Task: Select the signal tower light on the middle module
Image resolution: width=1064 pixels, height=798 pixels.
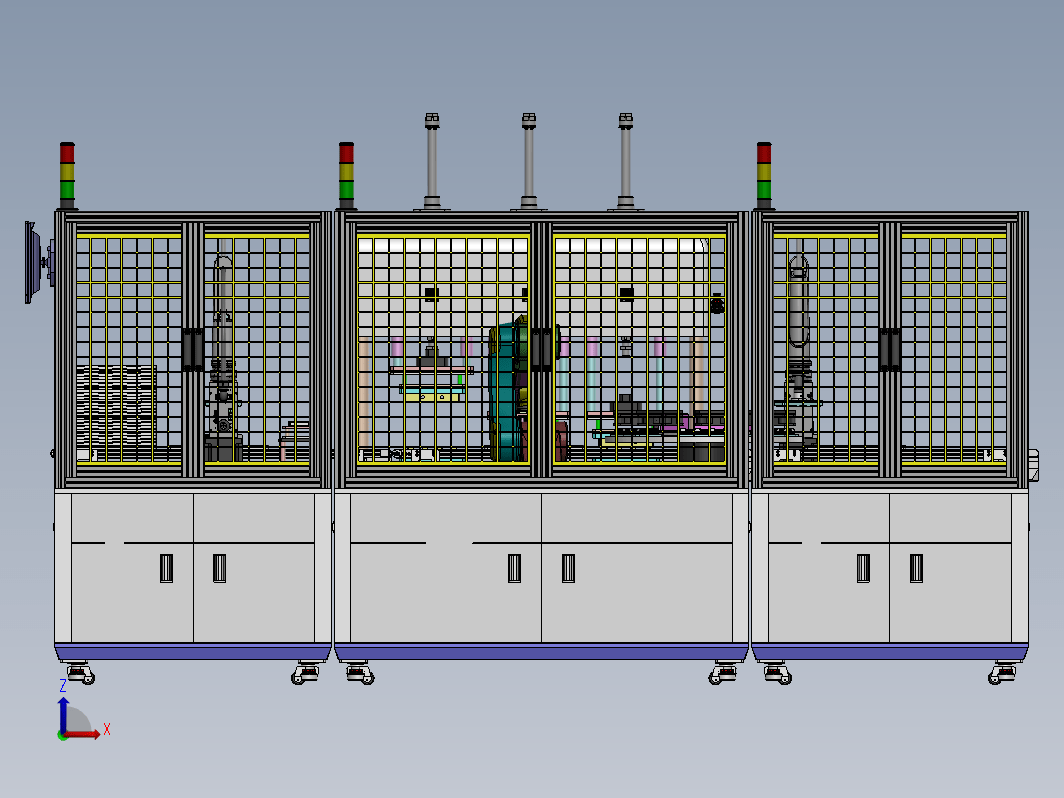Action: point(346,175)
